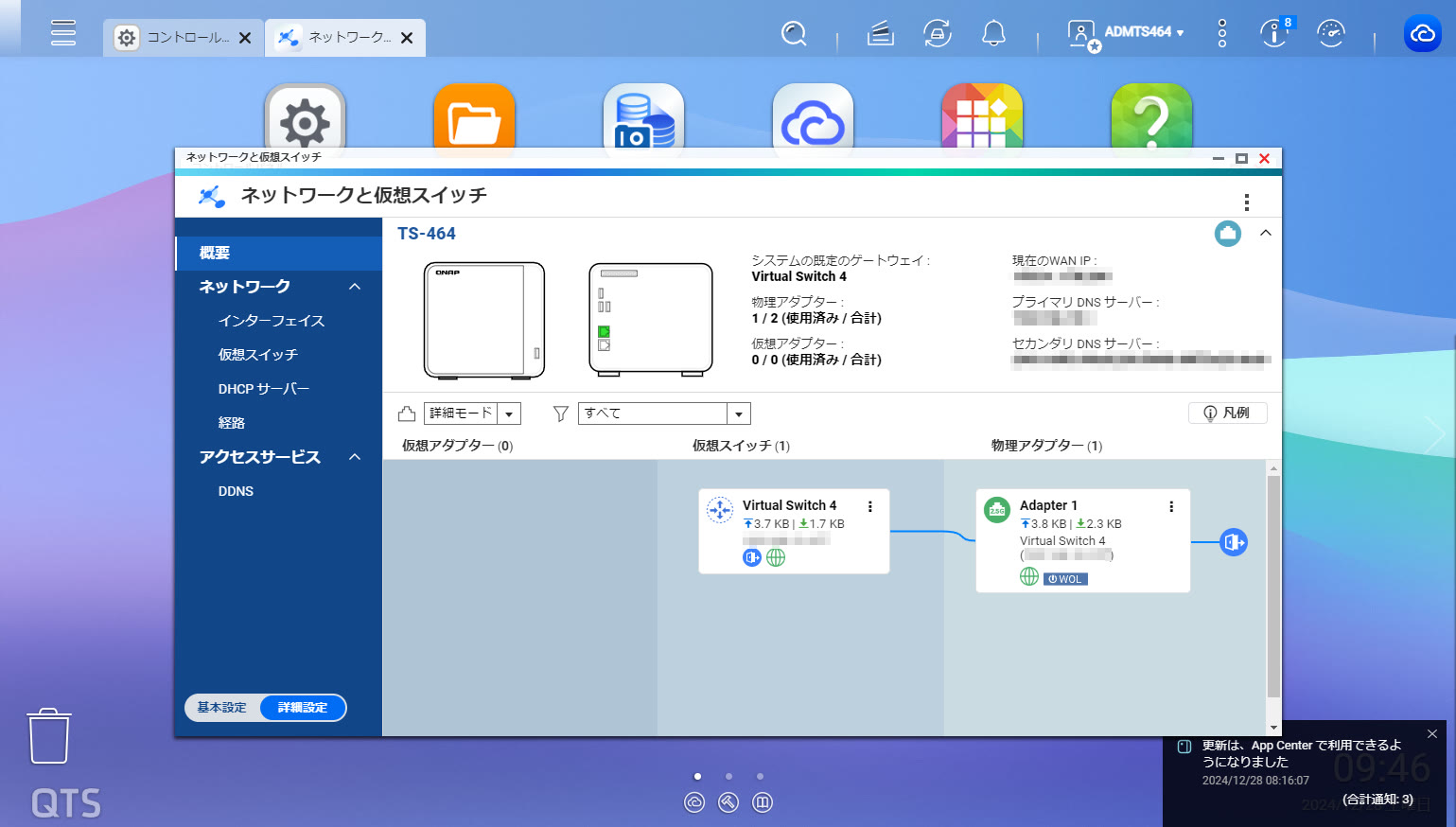This screenshot has width=1456, height=827.
Task: Open DHCP サーバー in the sidebar
Action: tap(264, 389)
